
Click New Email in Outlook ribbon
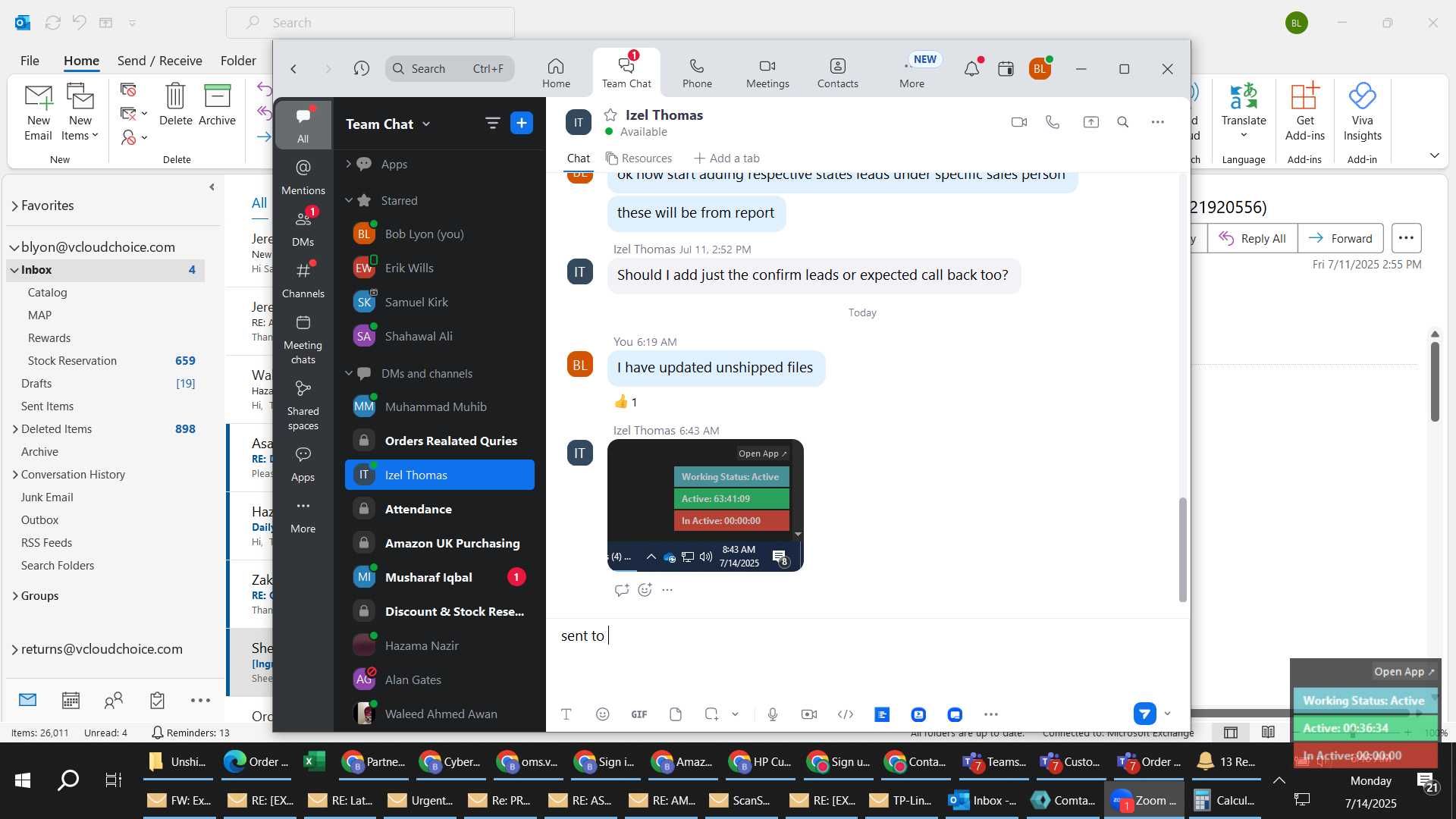point(38,112)
